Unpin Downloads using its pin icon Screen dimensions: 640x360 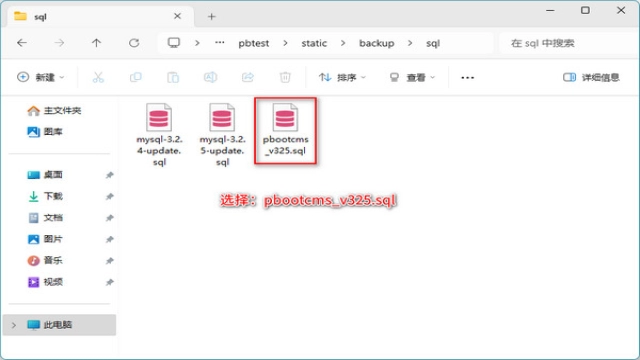(109, 196)
